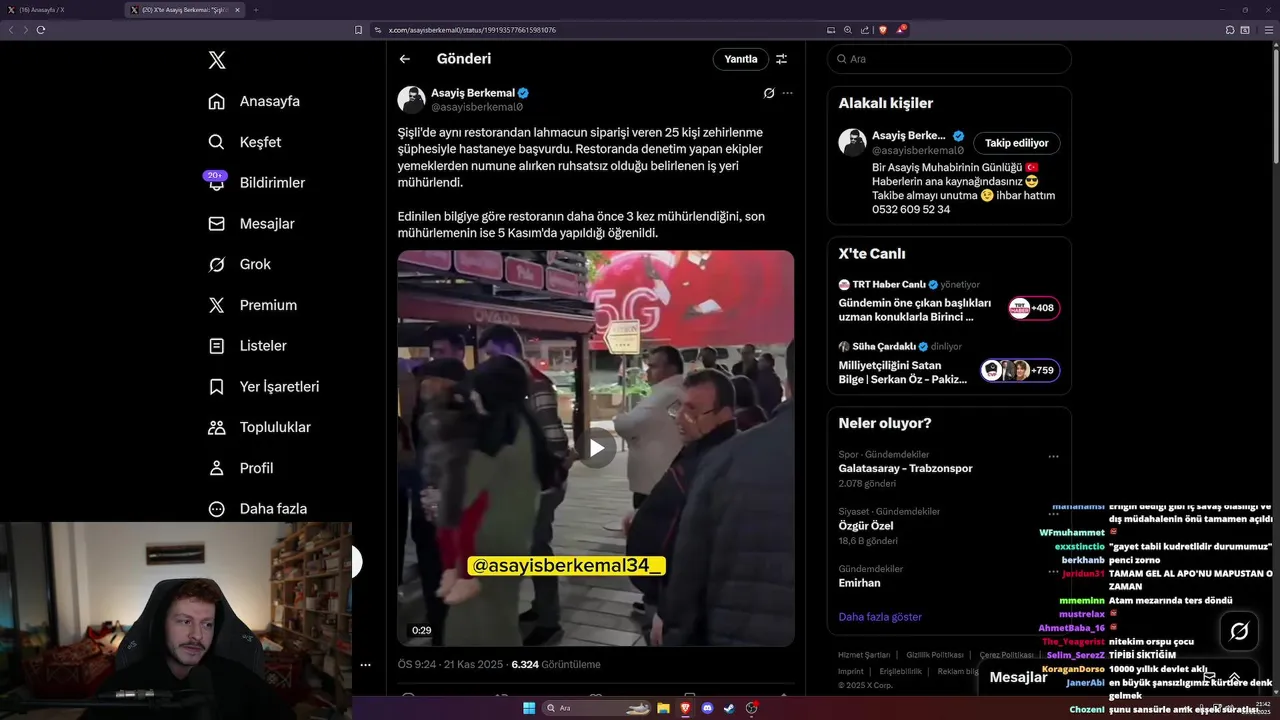
Task: Open the Grok icon in sidebar
Action: point(216,264)
